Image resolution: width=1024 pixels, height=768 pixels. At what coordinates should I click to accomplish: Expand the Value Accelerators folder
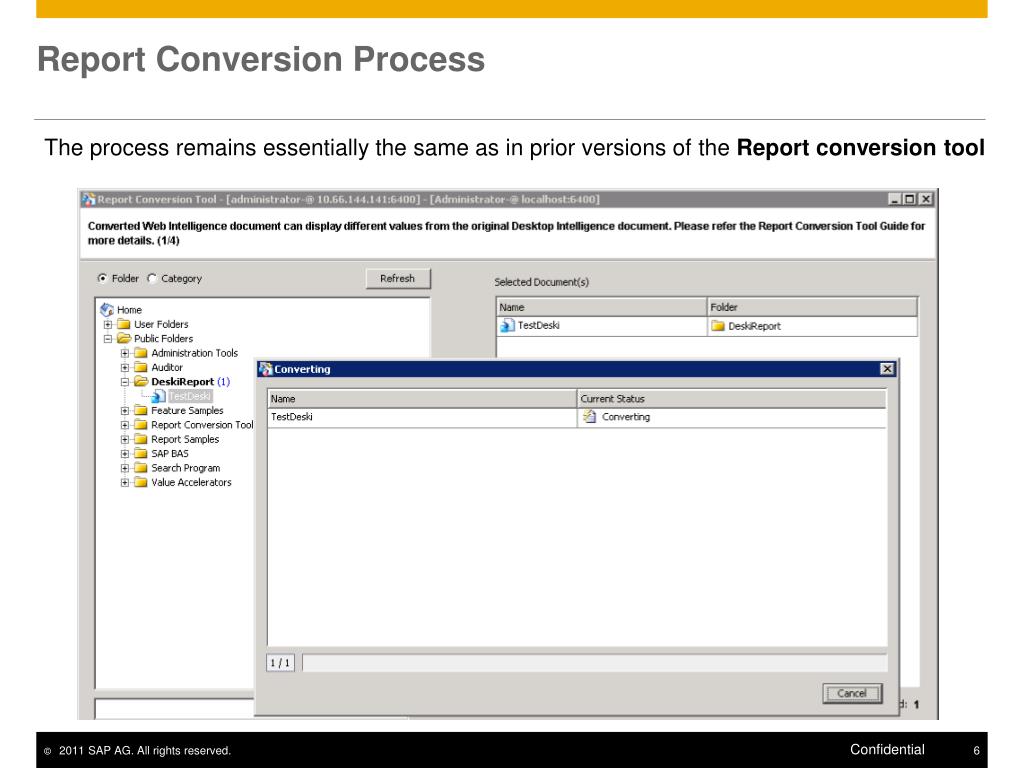pyautogui.click(x=125, y=482)
